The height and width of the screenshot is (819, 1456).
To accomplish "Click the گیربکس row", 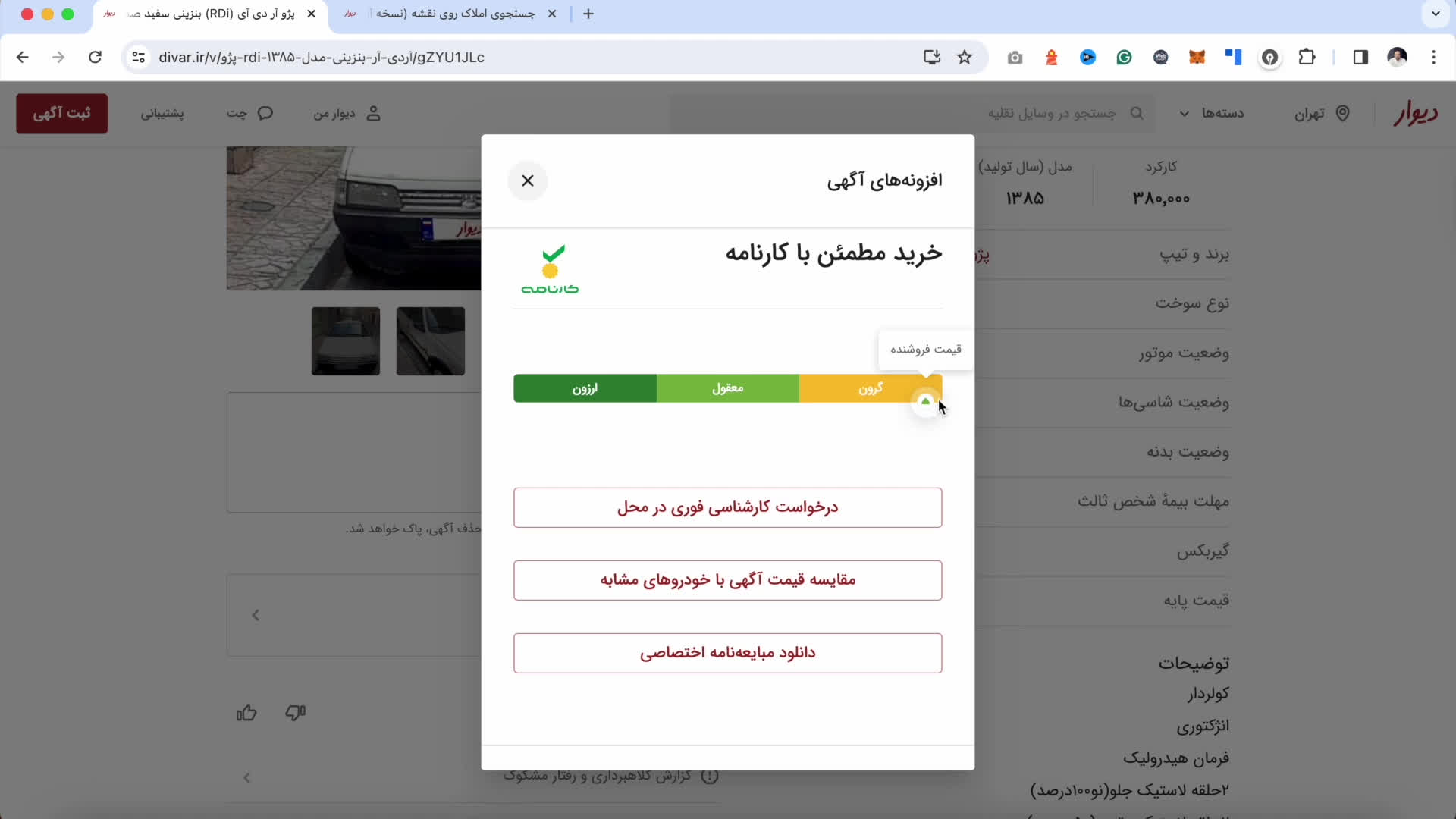I will 1101,551.
